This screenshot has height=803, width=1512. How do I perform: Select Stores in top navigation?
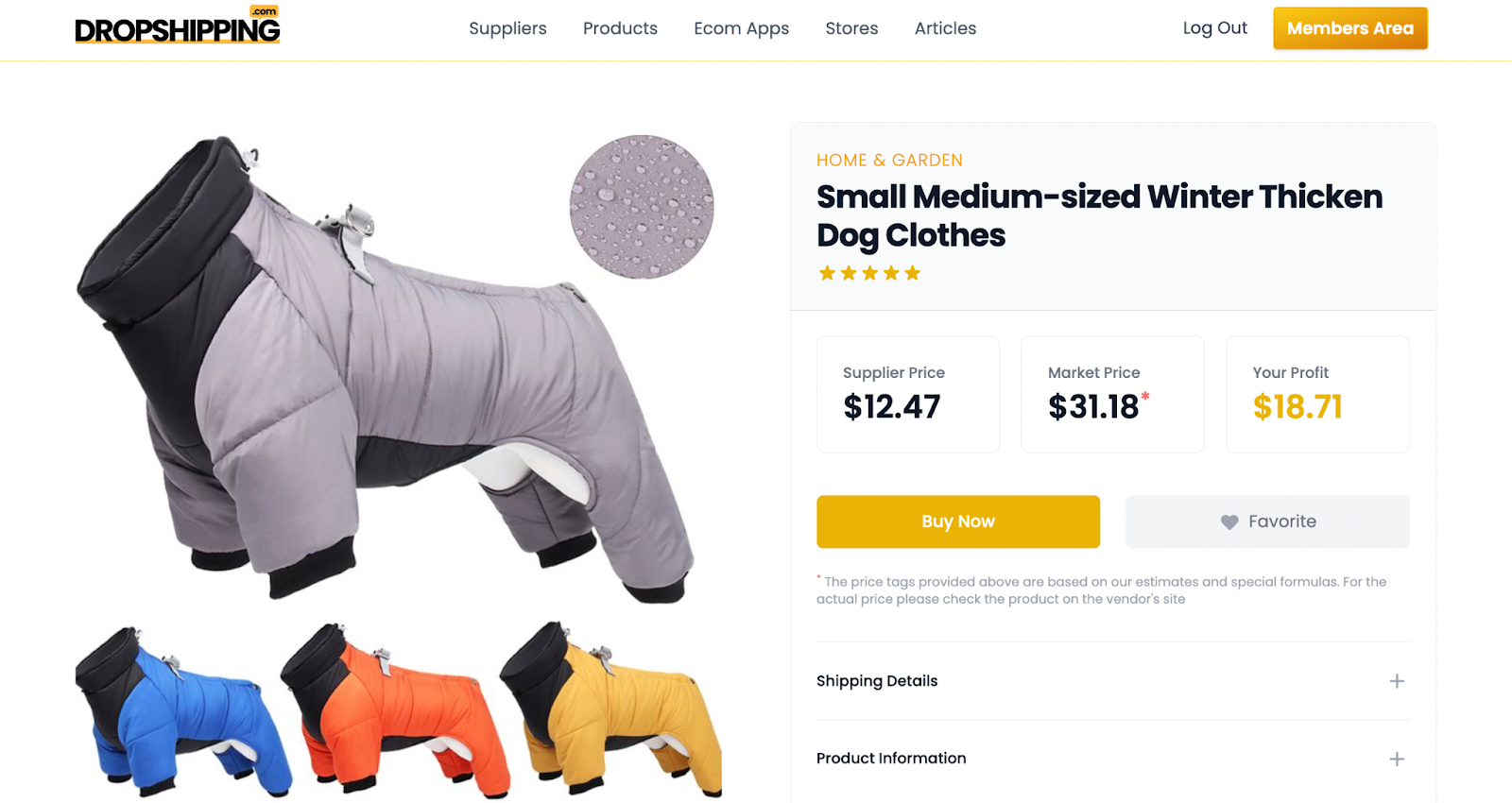click(x=851, y=28)
